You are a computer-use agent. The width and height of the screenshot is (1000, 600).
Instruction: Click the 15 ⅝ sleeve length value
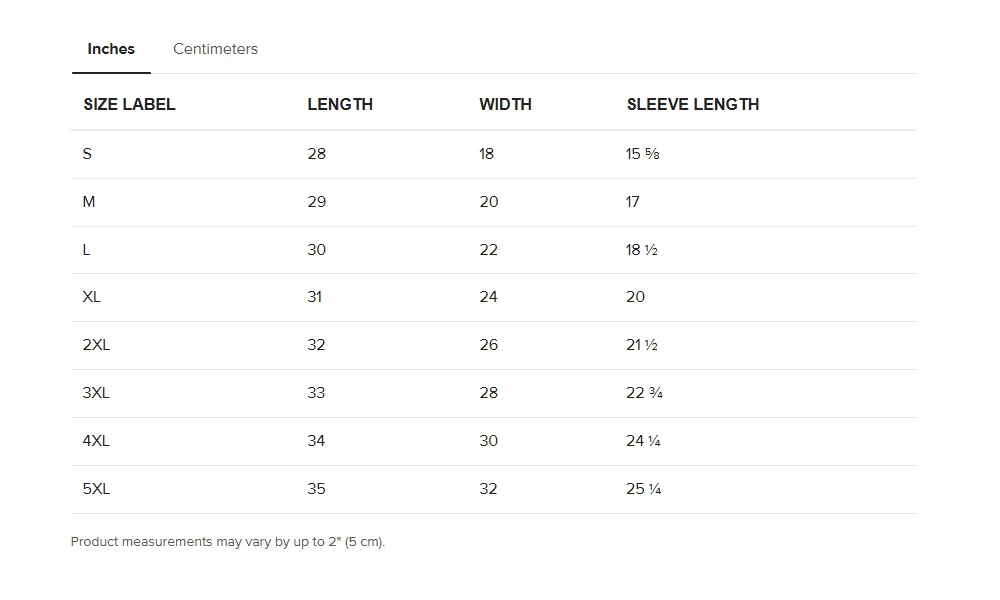coord(642,154)
